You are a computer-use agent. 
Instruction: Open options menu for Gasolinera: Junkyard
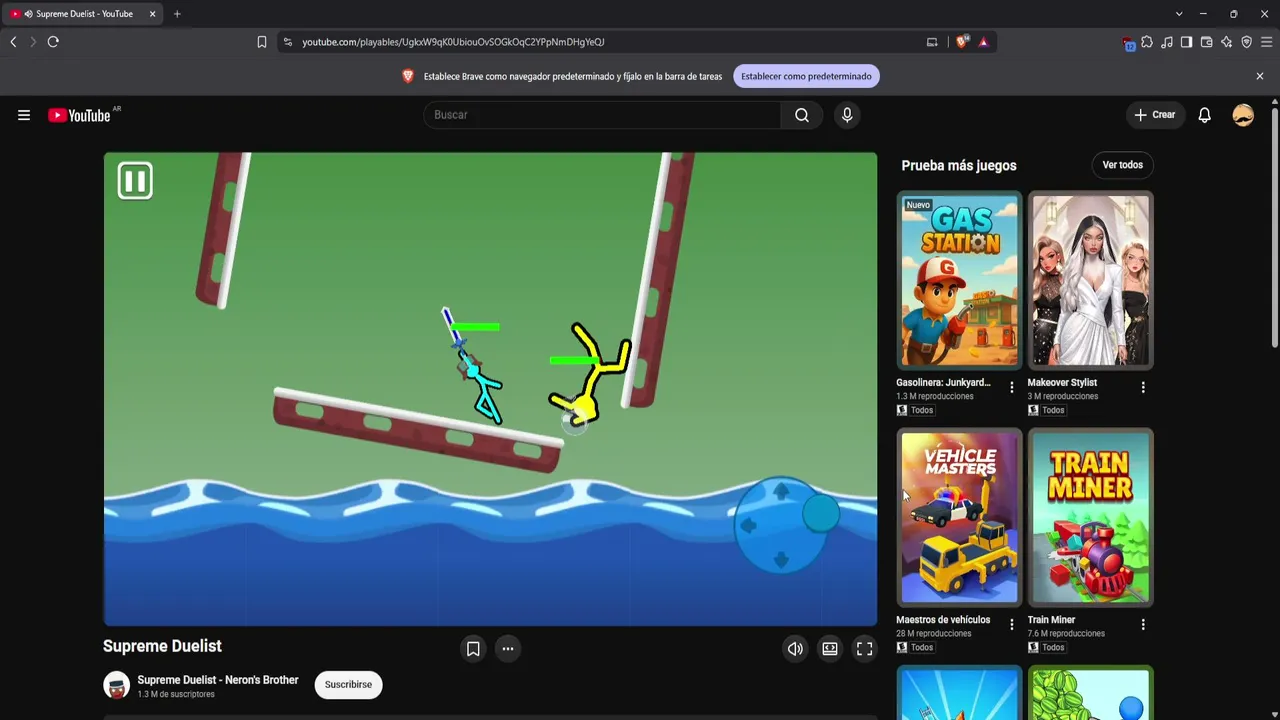tap(1012, 387)
